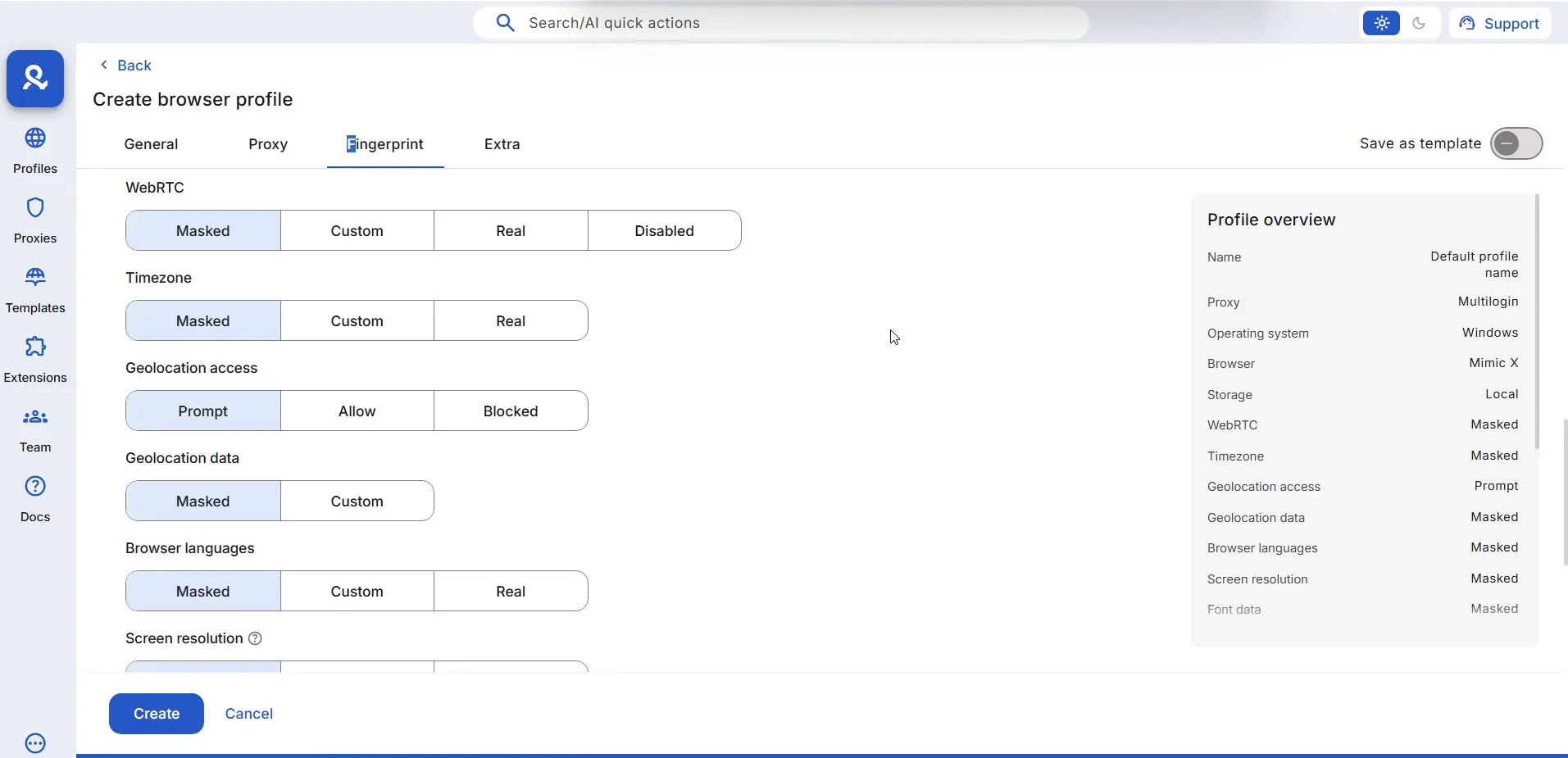Viewport: 1568px width, 758px height.
Task: Click the Save as template label
Action: coord(1420,143)
